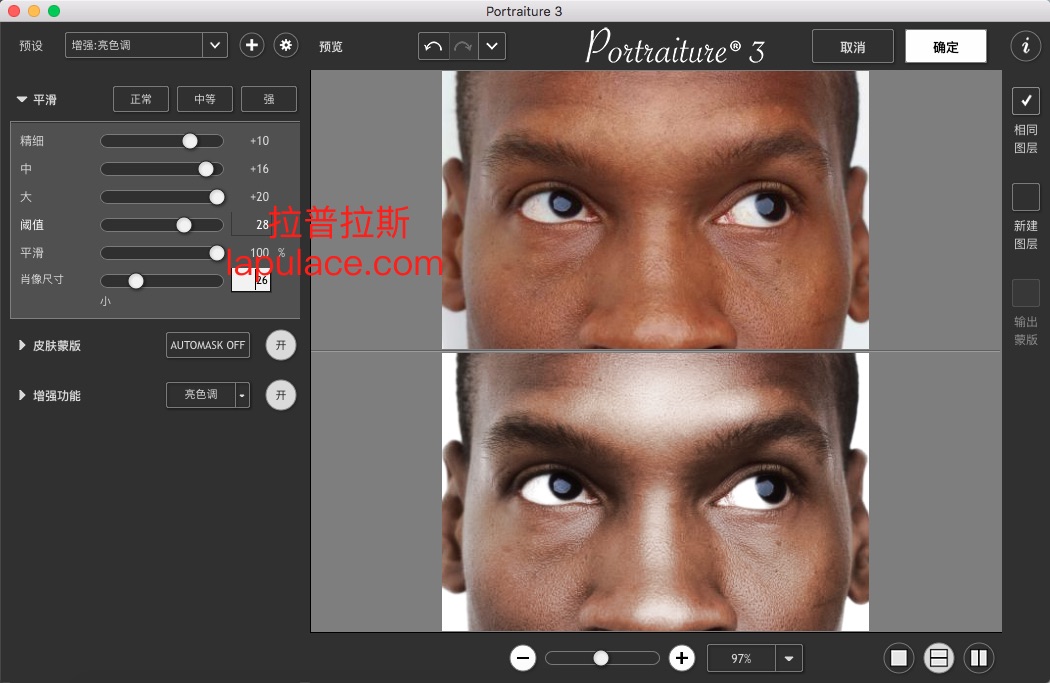The image size is (1050, 683).
Task: Zoom in with the plus button
Action: point(682,658)
